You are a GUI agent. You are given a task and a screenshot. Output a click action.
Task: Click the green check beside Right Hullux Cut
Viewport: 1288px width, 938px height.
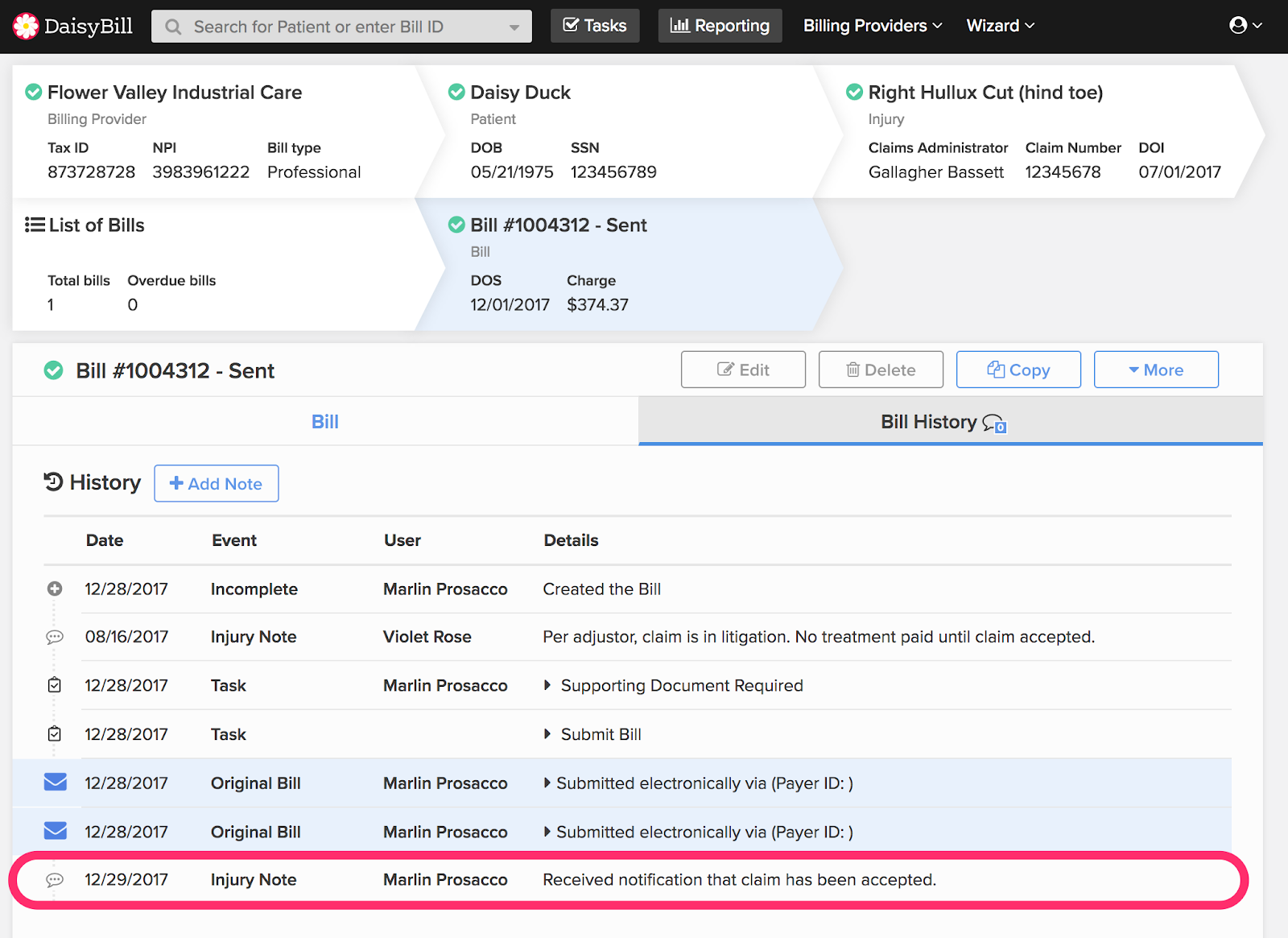click(x=855, y=93)
